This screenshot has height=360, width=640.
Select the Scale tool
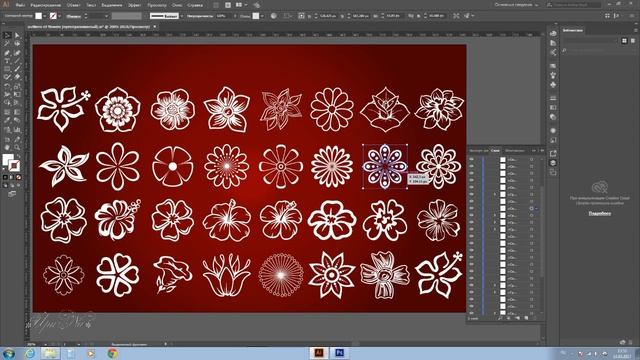(x=17, y=86)
